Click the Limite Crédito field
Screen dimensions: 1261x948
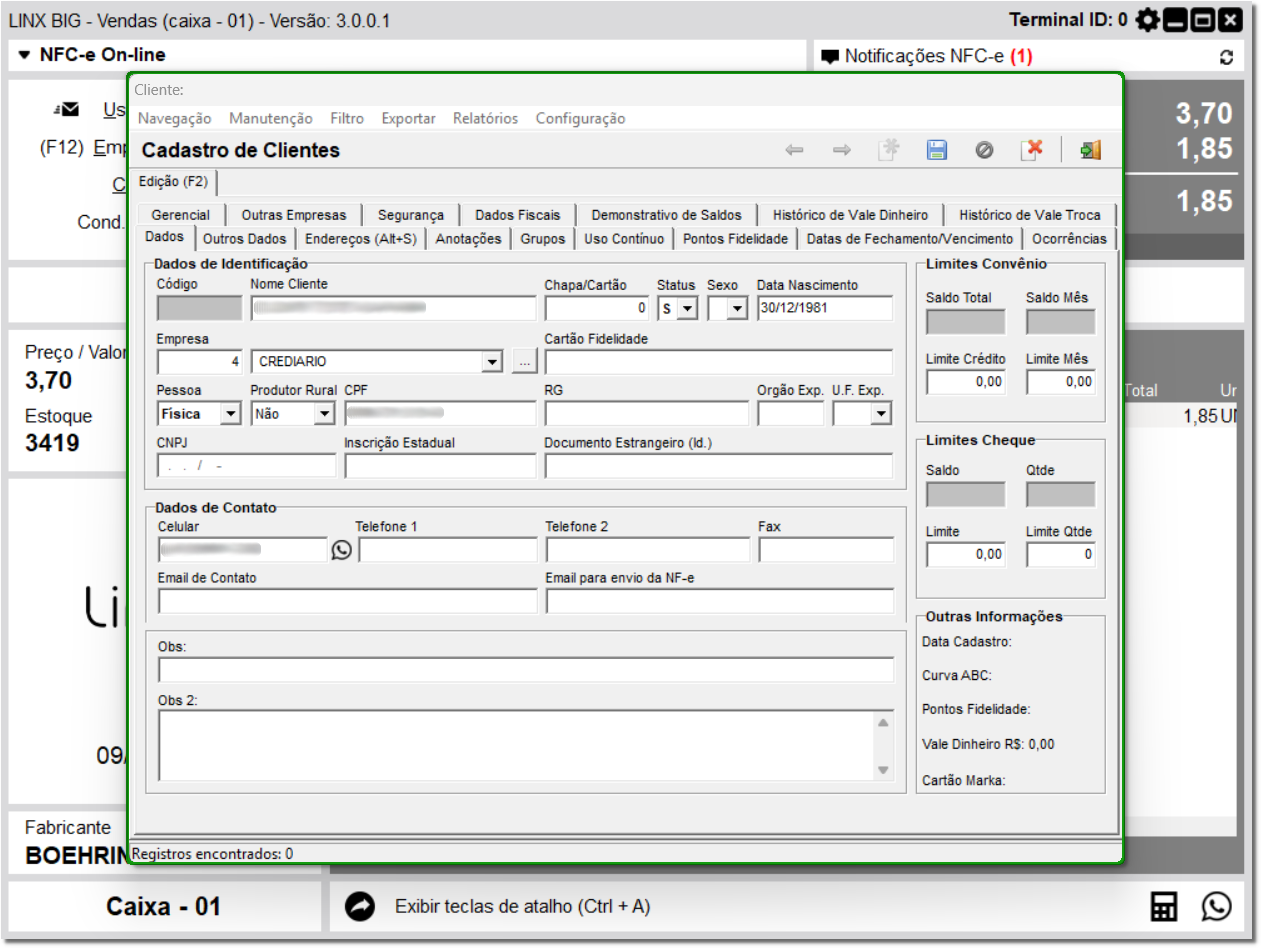point(965,382)
